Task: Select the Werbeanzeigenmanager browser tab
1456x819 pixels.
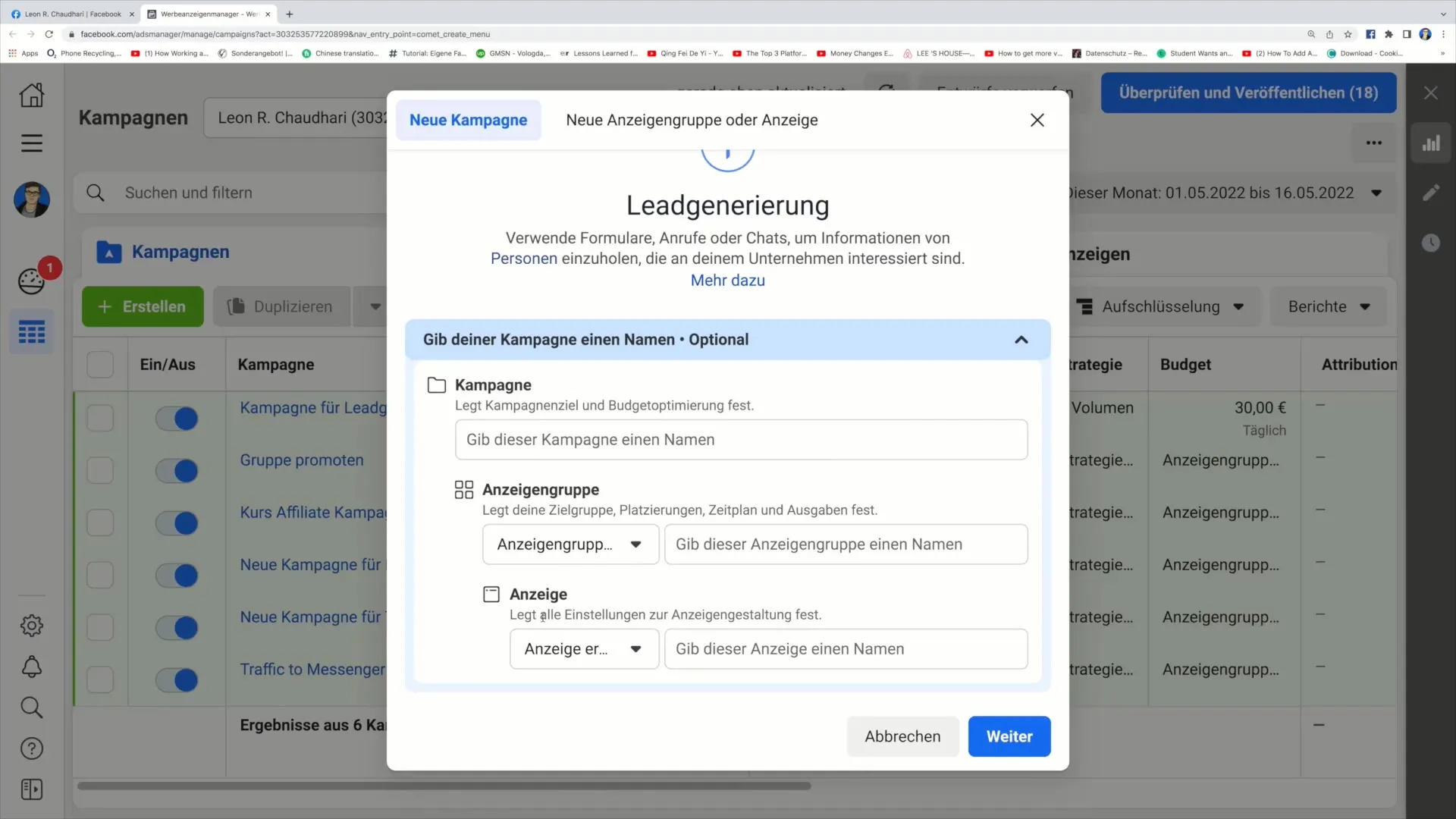Action: tap(210, 14)
